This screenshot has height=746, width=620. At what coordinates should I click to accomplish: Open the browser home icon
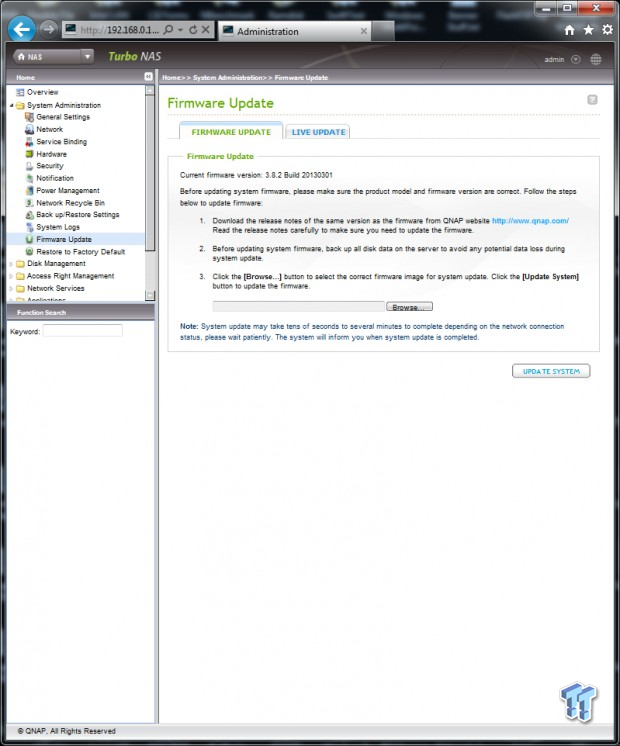click(570, 30)
